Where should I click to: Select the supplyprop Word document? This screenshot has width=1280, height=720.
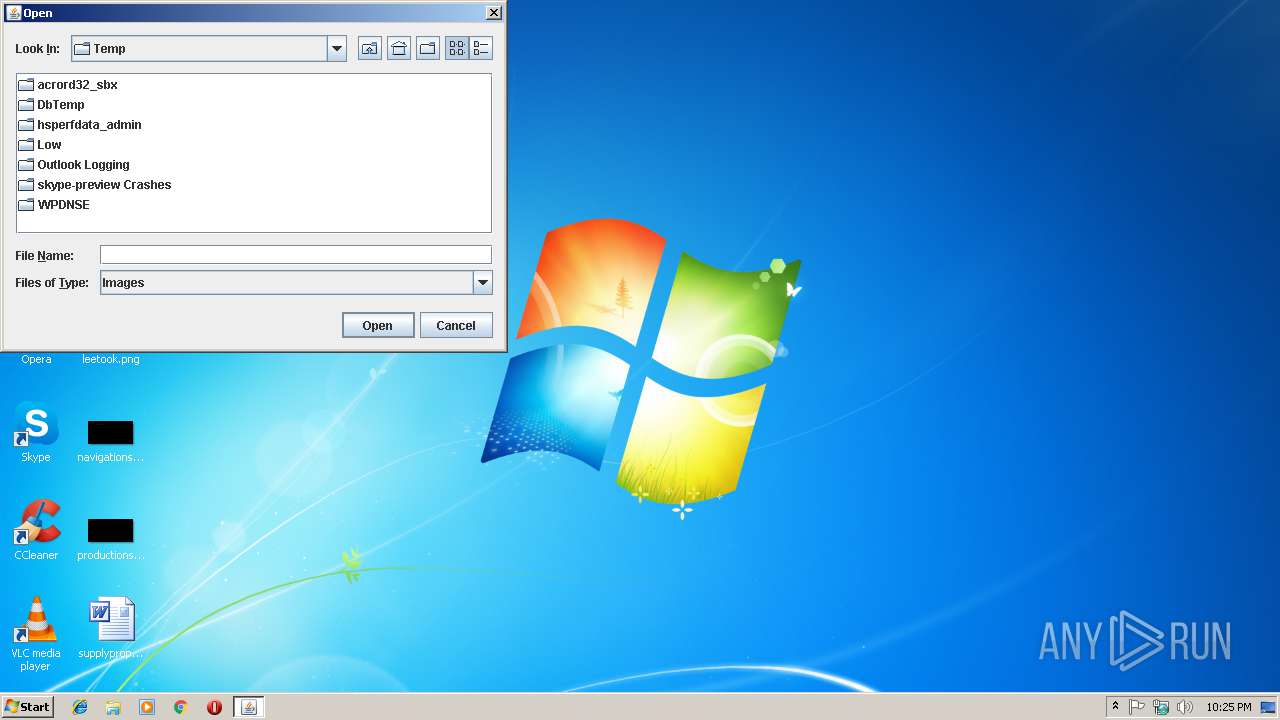pyautogui.click(x=110, y=629)
